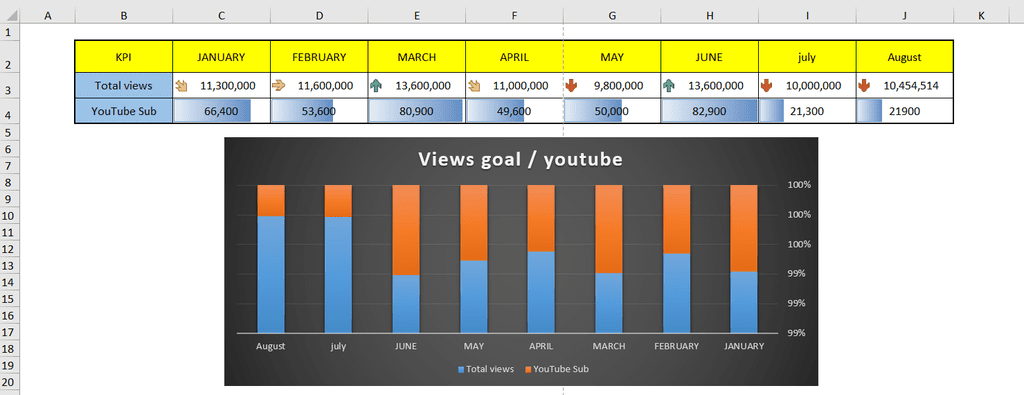
Task: Click the red down arrow icon in july total views
Action: [x=767, y=86]
